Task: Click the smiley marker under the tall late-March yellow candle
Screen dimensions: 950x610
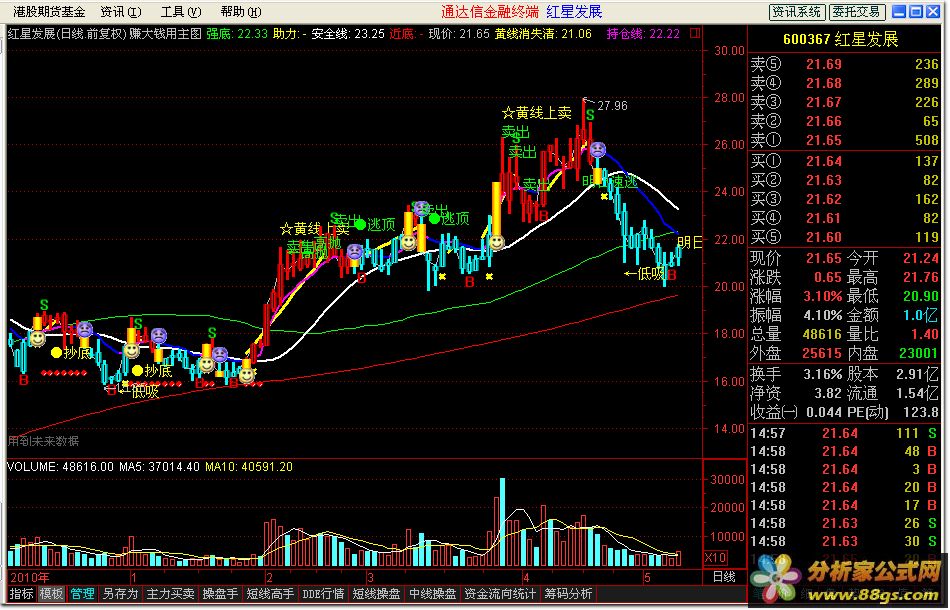Action: (496, 243)
